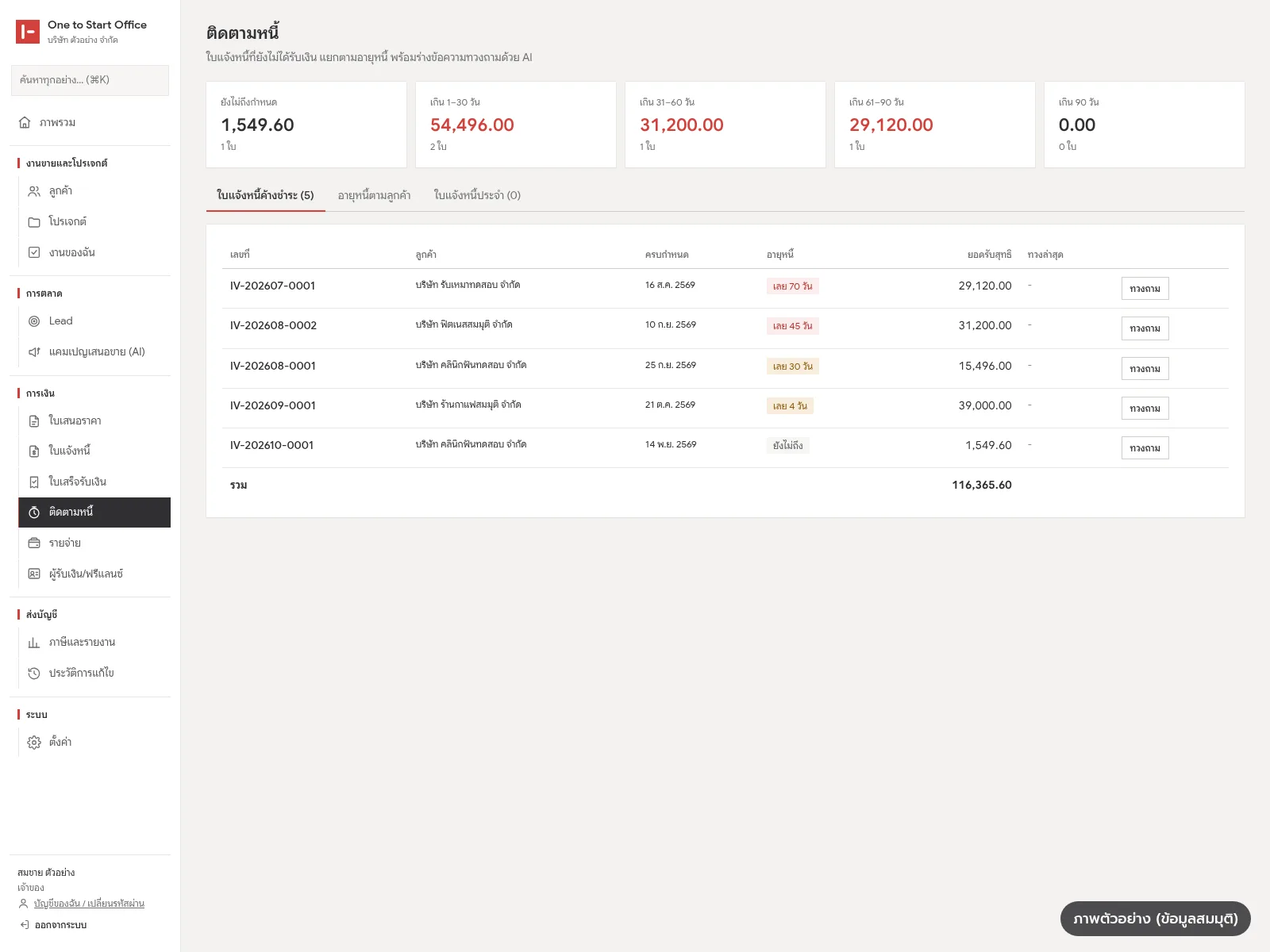Click the ยังไม่ถึงกำหนด summary card

coord(306,125)
